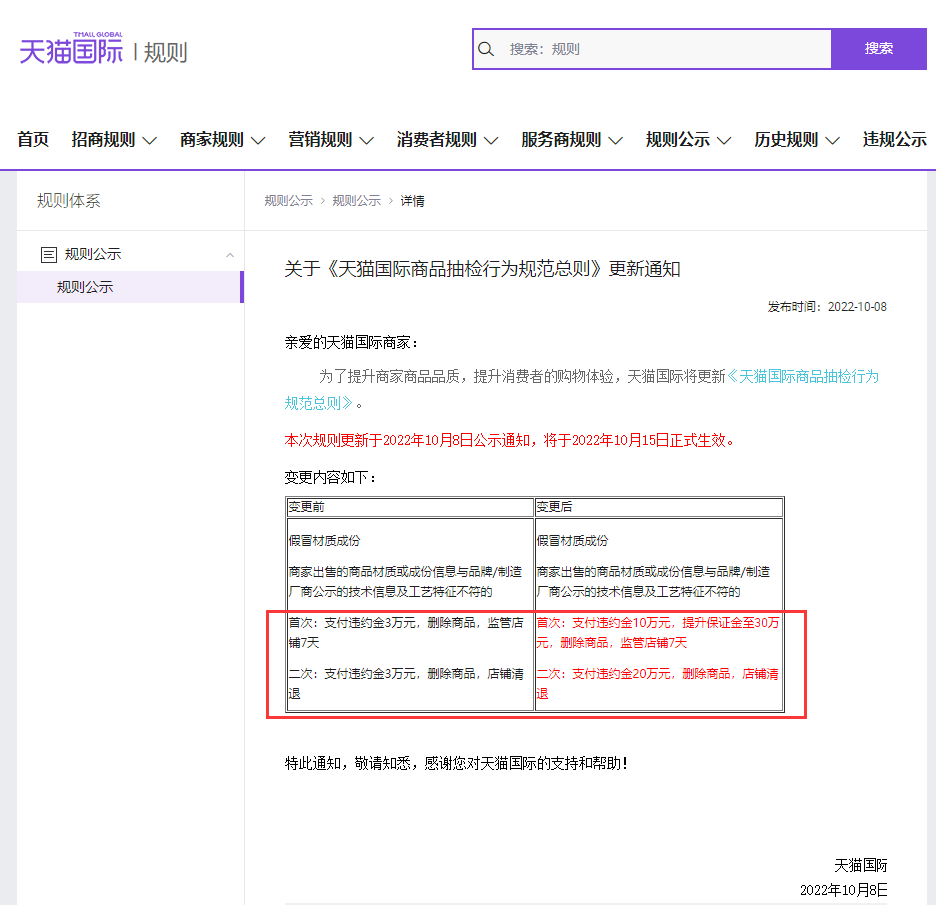
Task: Click the article title about 更新通知
Action: (482, 269)
